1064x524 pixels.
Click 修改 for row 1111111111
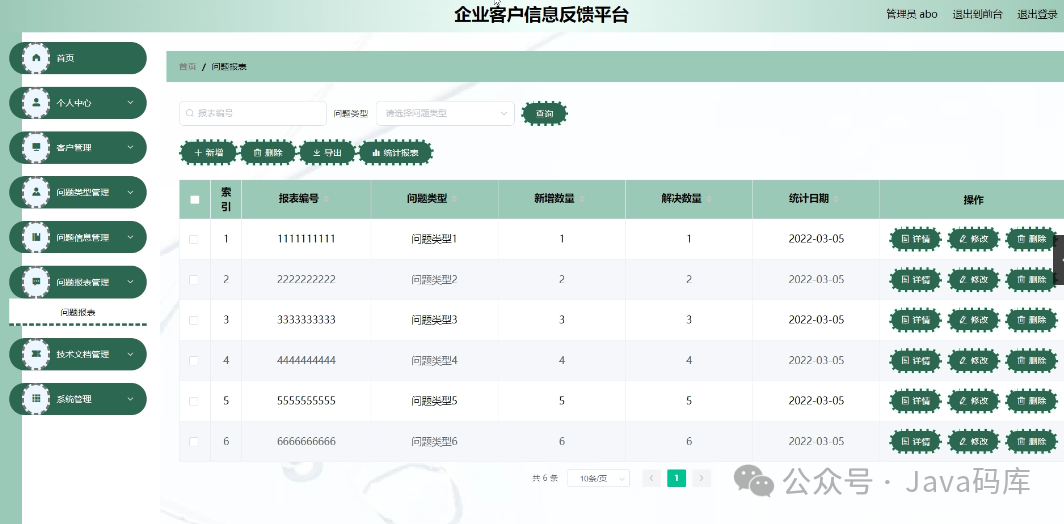coord(974,239)
